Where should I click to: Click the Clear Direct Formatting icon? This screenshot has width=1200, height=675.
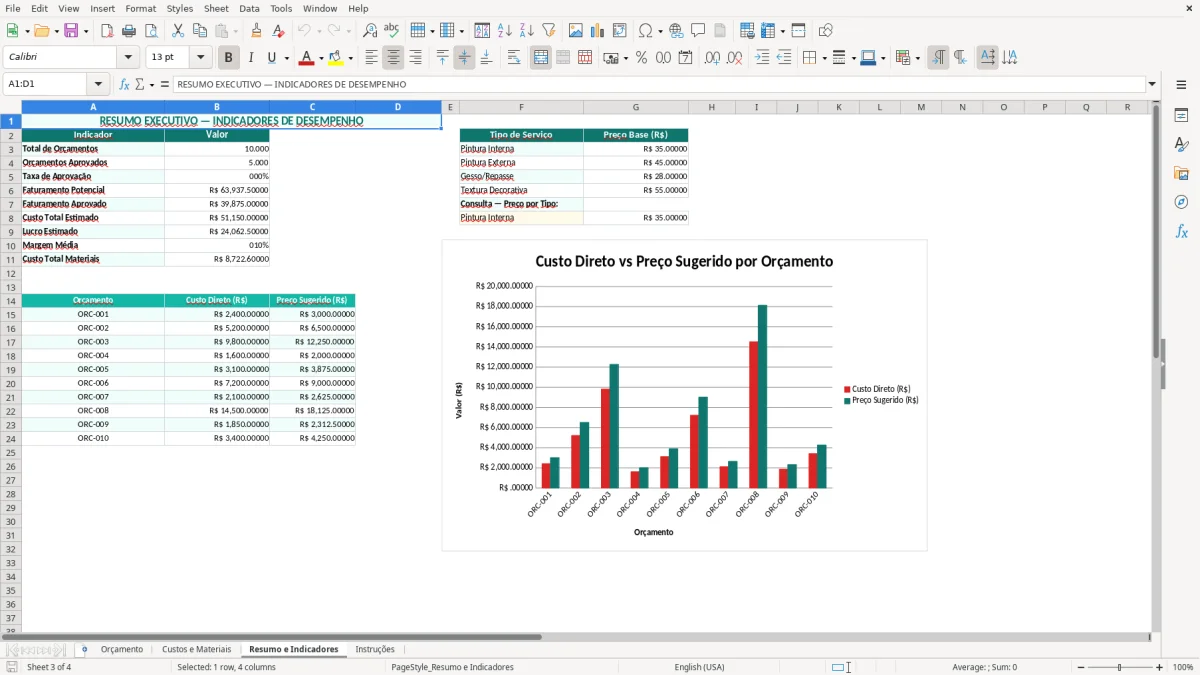[x=279, y=31]
